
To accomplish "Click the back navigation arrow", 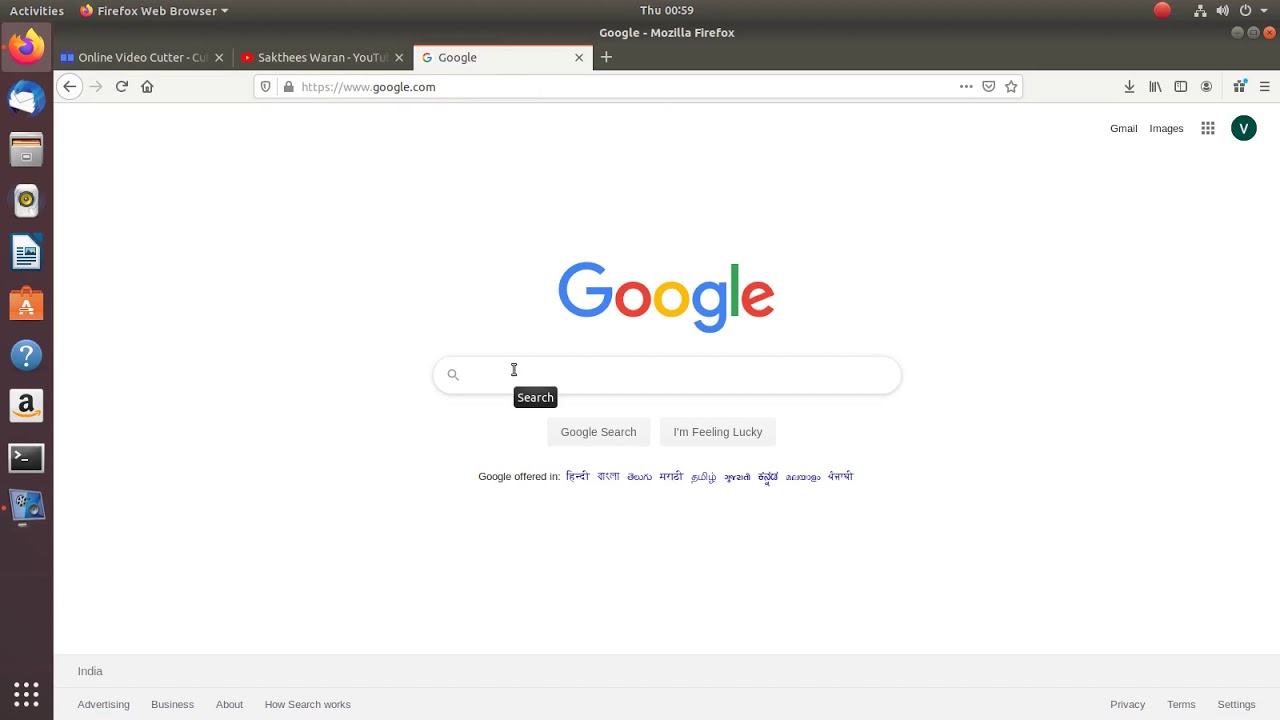I will [69, 87].
